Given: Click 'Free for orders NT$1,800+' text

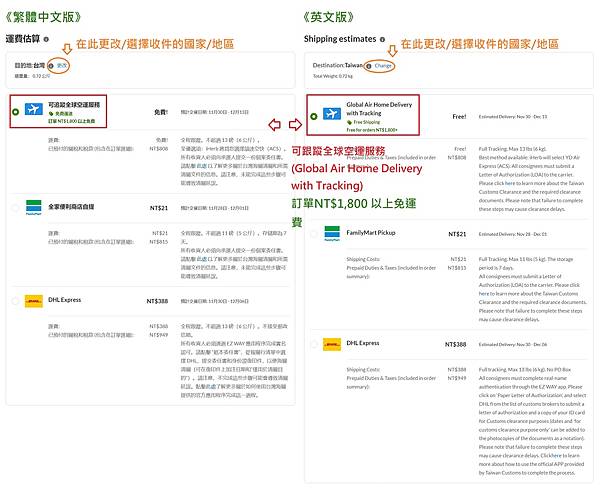Looking at the screenshot, I should (372, 130).
